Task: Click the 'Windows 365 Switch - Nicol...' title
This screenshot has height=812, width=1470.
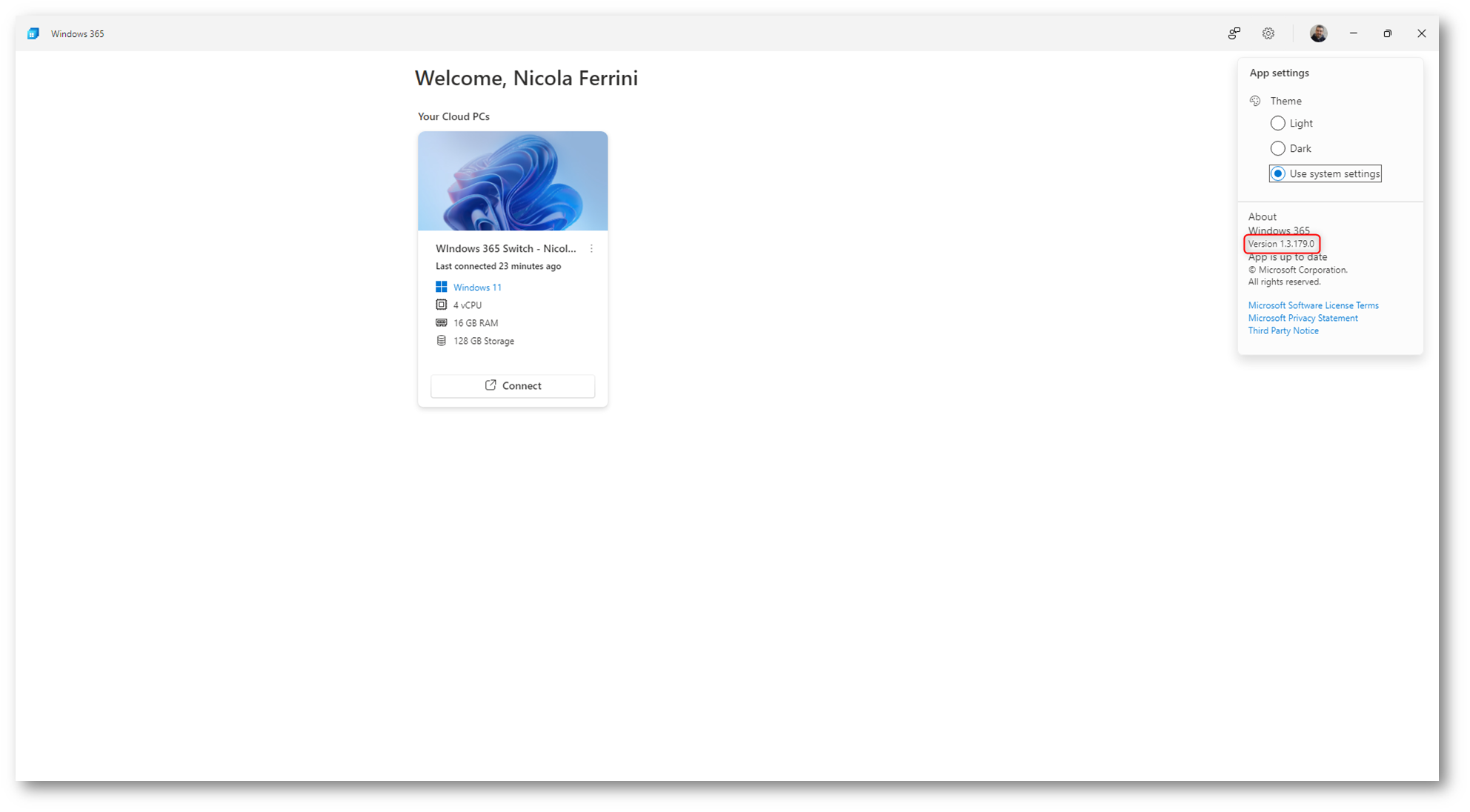Action: pyautogui.click(x=505, y=248)
